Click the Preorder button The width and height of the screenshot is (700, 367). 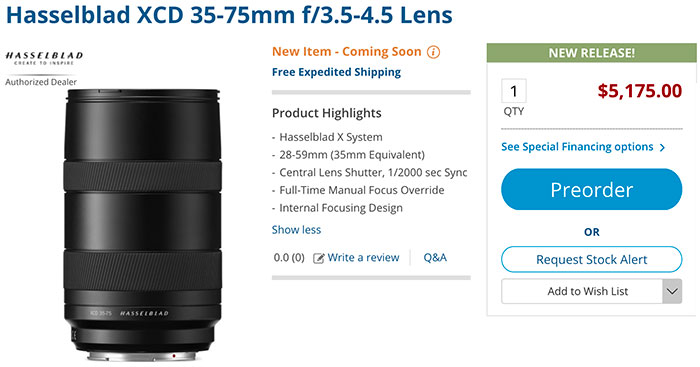pos(592,189)
